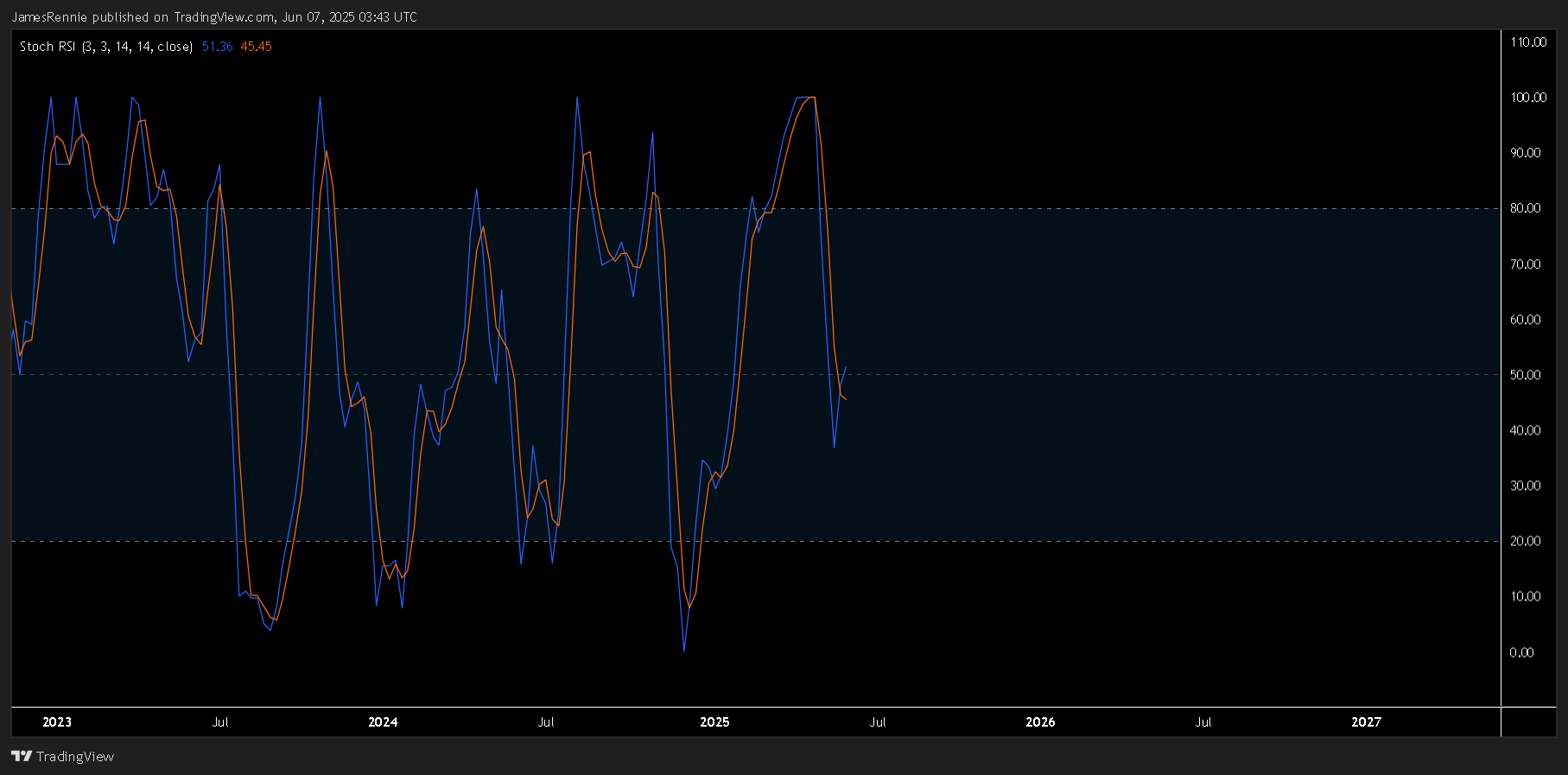Click the 2023 time axis label
Viewport: 1568px width, 775px height.
[57, 722]
